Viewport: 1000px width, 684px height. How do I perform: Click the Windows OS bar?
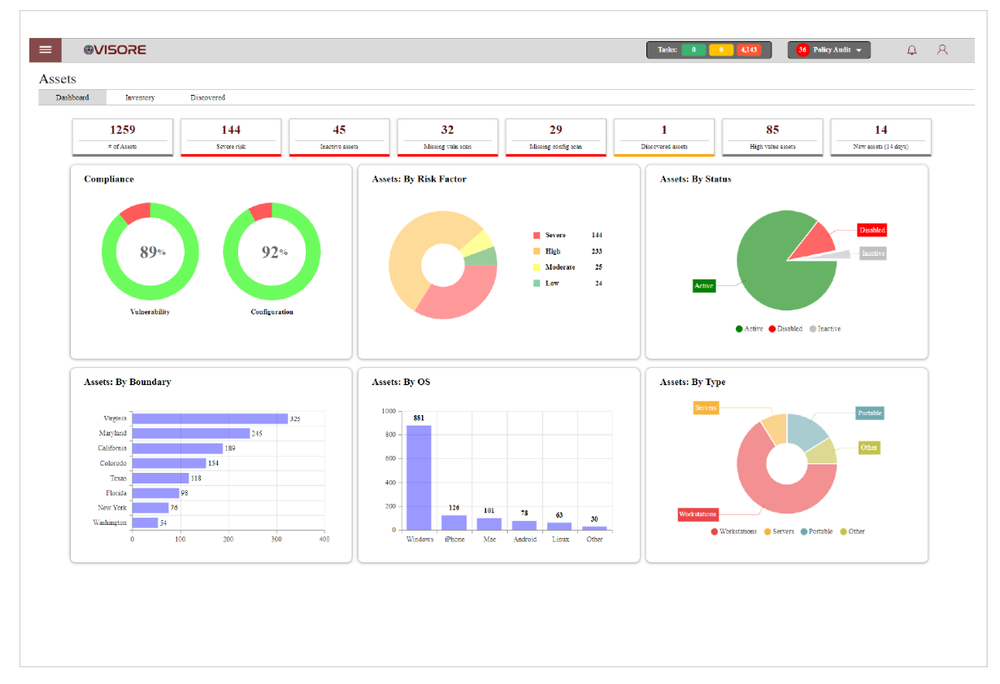tap(419, 477)
